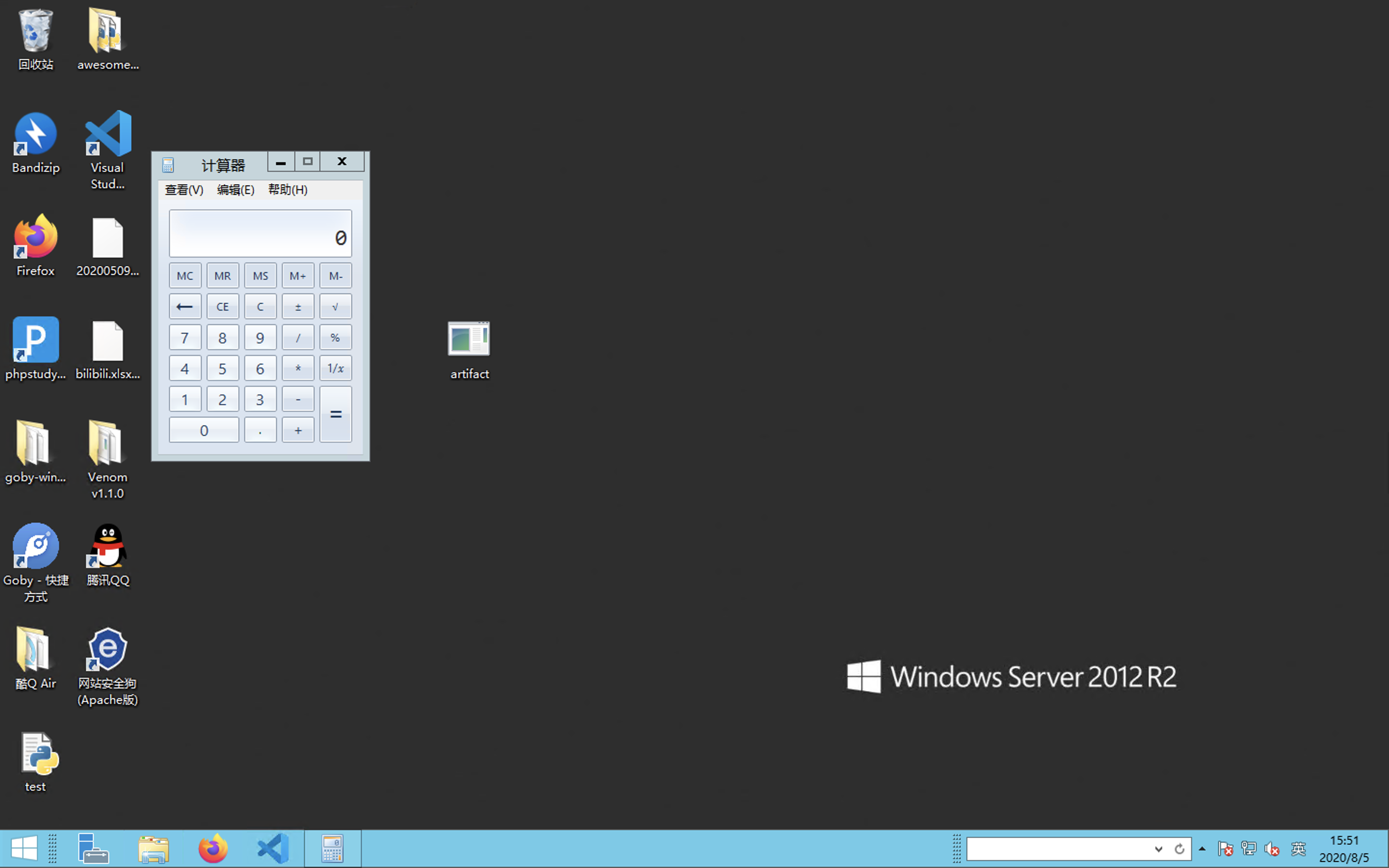Viewport: 1389px width, 868px height.
Task: Show hidden system tray icons
Action: tap(1202, 849)
